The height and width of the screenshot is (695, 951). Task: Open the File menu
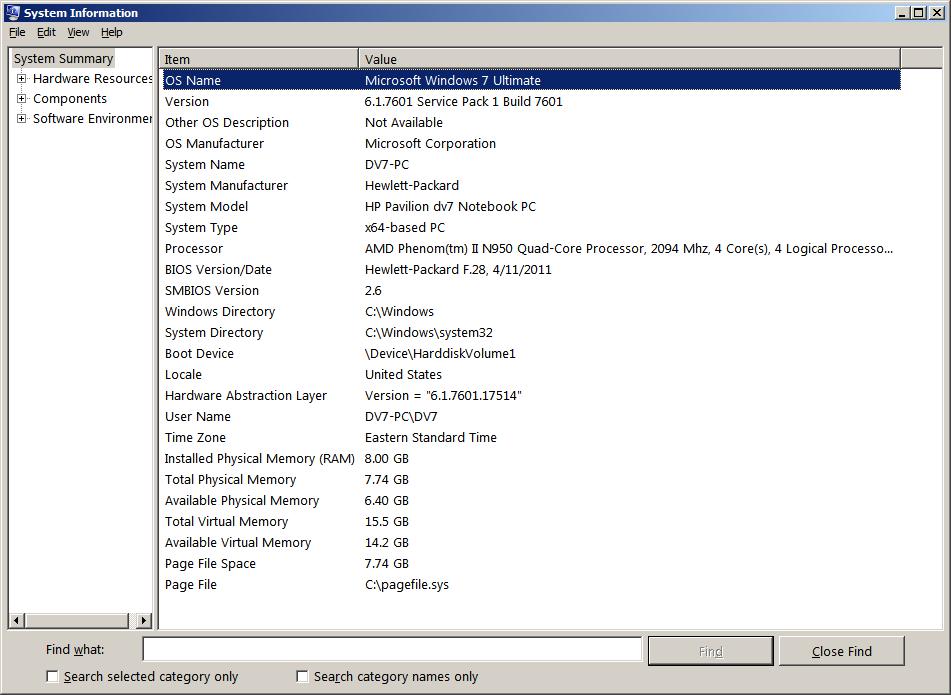coord(17,32)
